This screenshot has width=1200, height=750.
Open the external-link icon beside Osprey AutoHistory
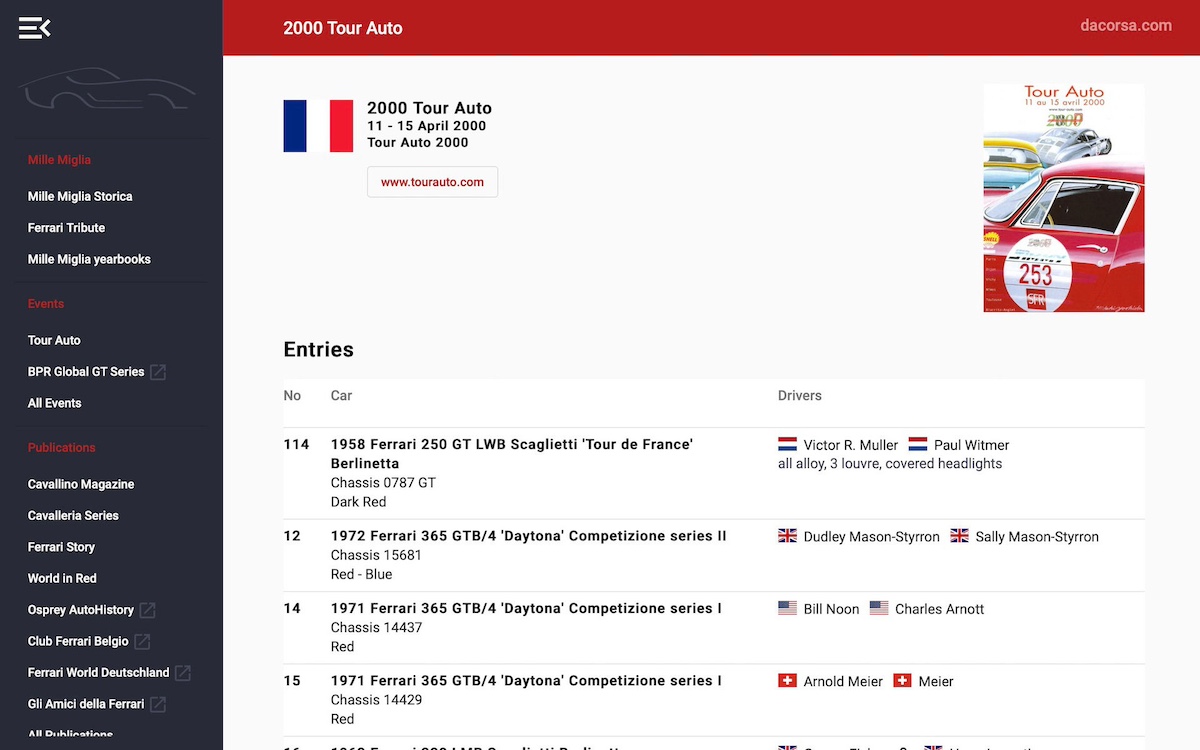tap(147, 610)
